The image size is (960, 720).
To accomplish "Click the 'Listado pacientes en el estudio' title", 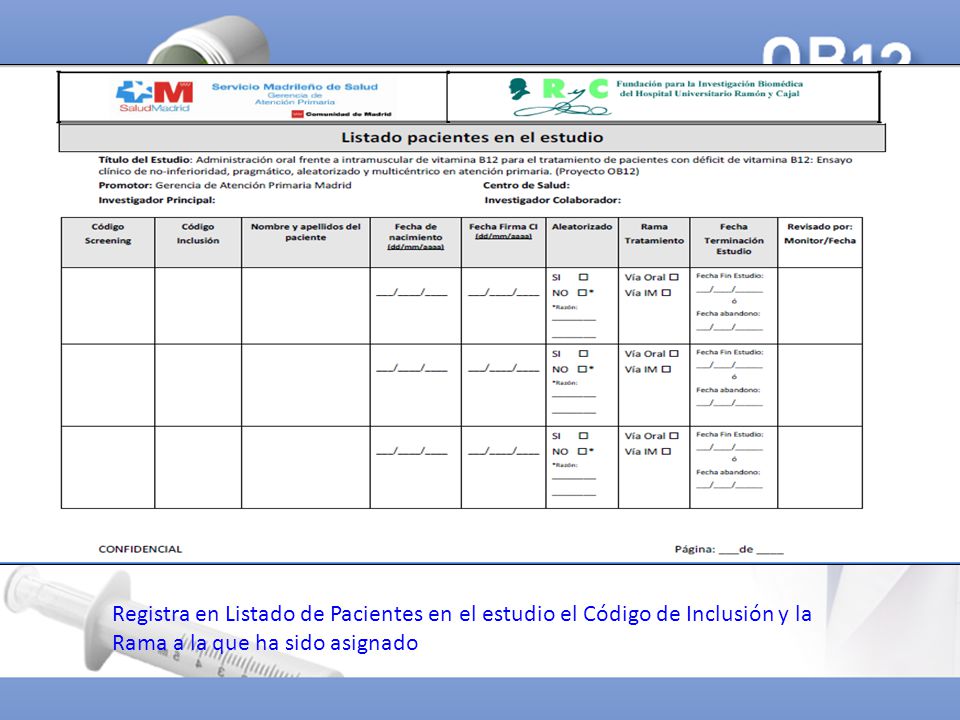I will [x=472, y=137].
